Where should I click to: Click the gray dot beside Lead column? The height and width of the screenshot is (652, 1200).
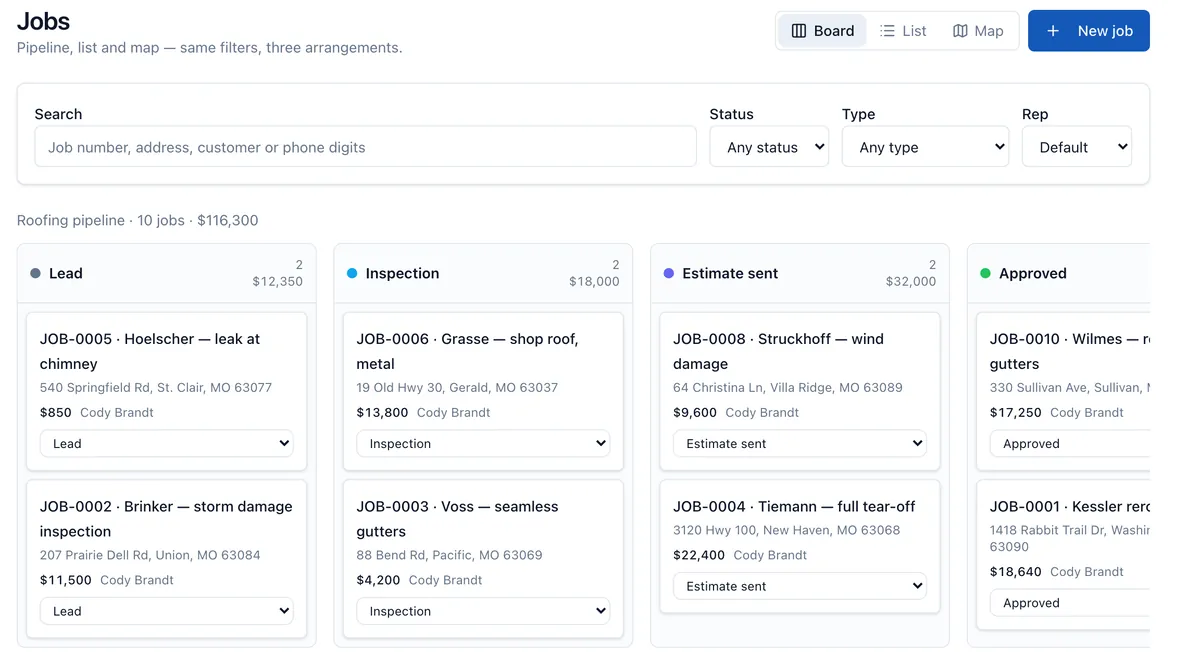click(x=35, y=273)
